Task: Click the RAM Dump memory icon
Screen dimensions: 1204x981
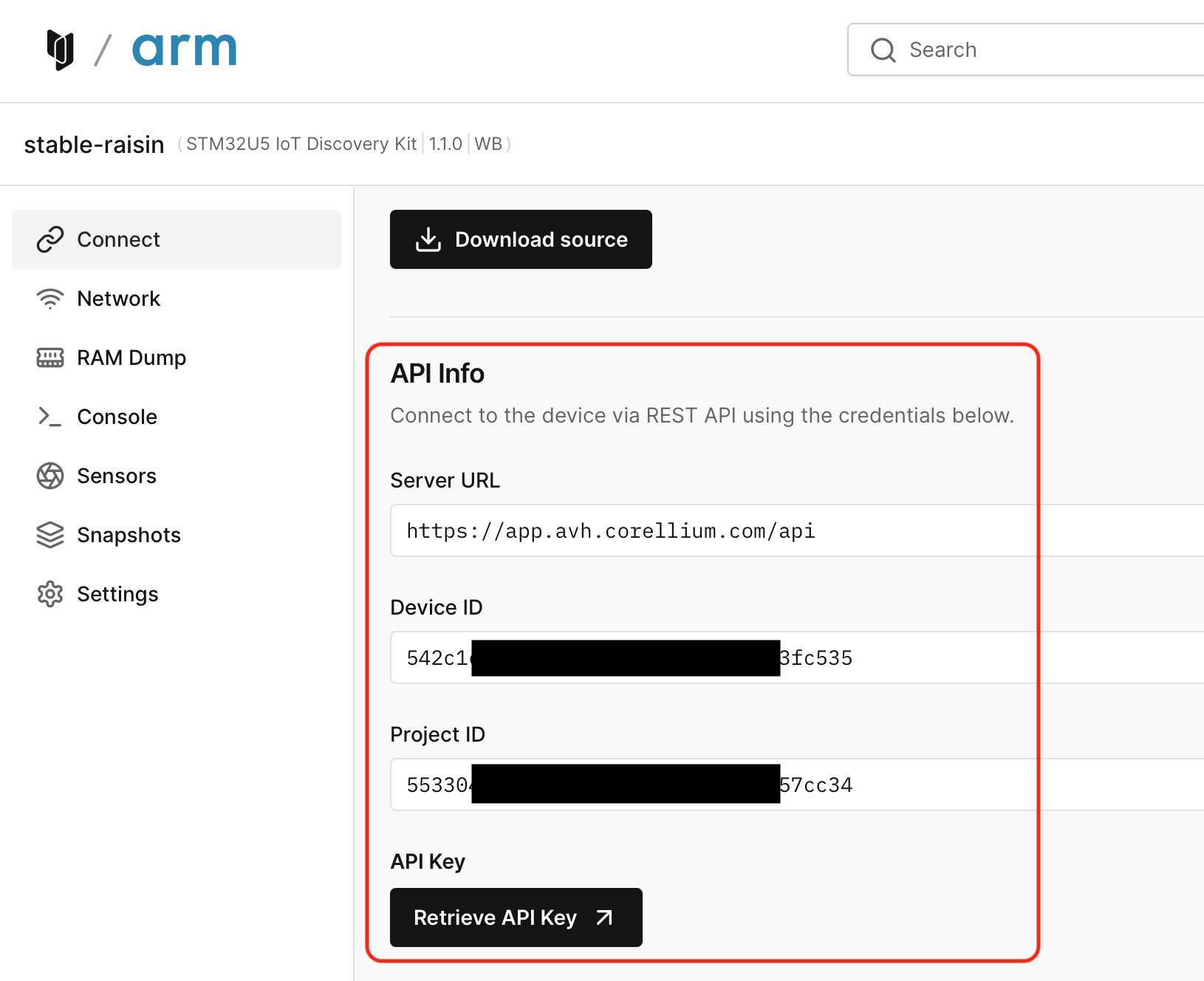Action: [50, 358]
